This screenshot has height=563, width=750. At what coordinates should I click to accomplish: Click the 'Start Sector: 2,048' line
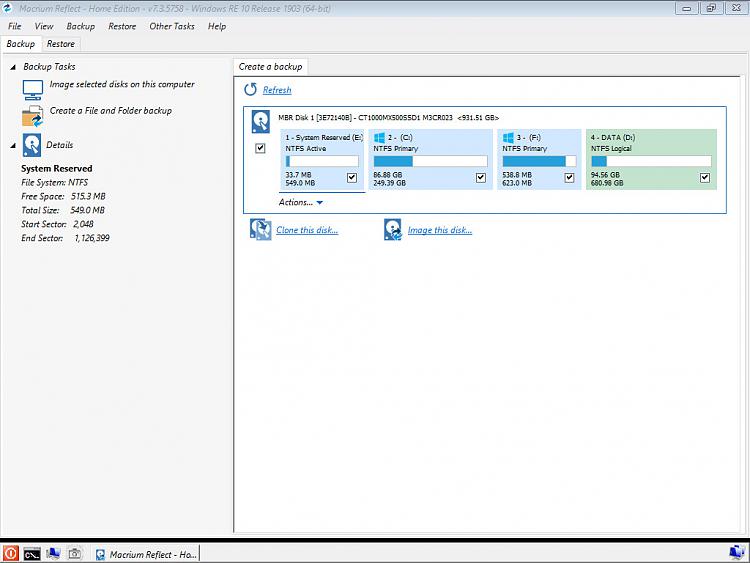point(57,224)
